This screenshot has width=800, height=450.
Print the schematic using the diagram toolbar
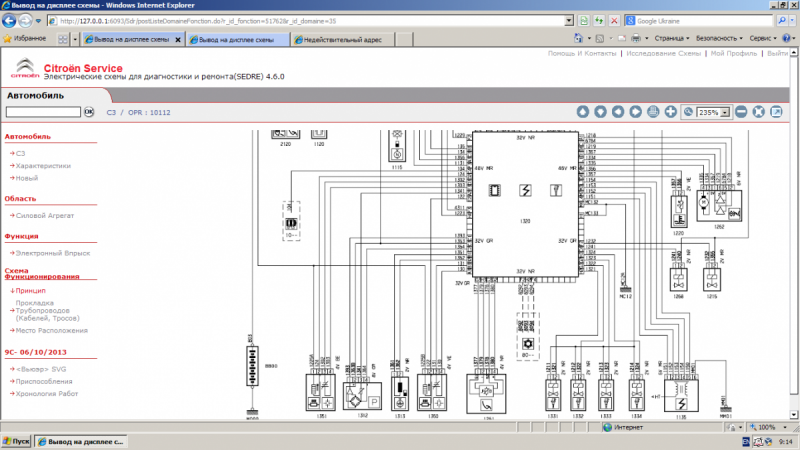click(654, 112)
